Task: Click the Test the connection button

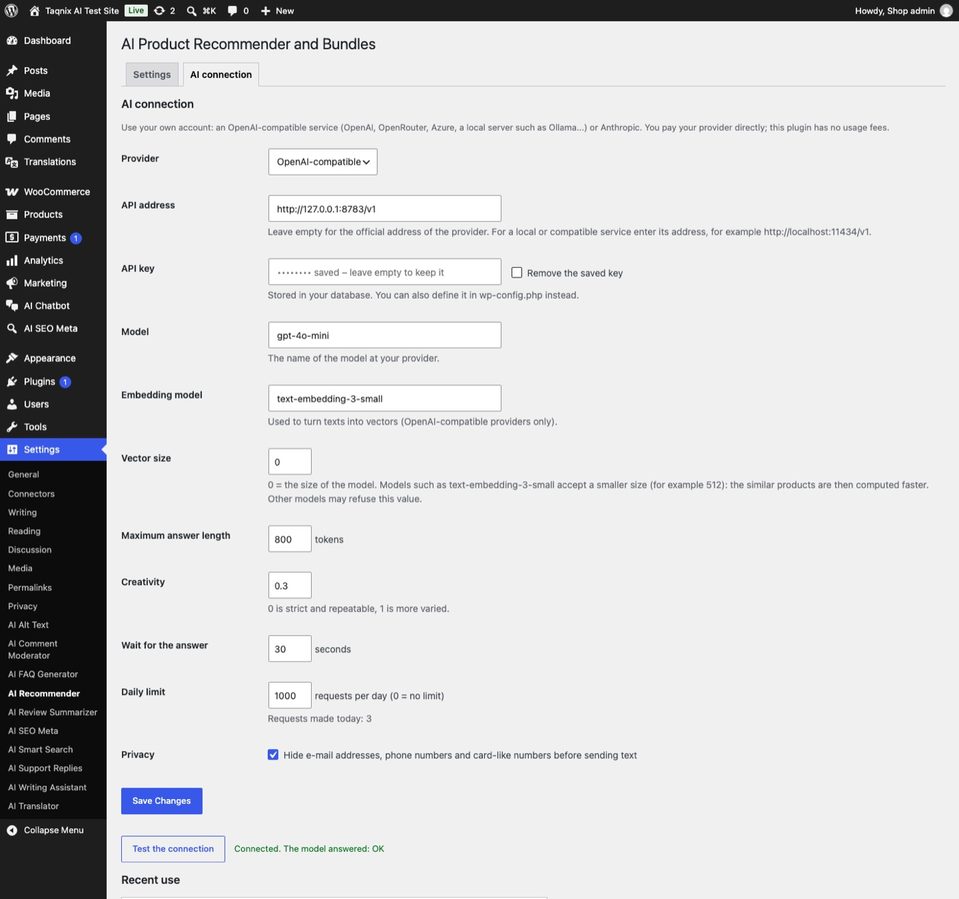Action: [173, 849]
